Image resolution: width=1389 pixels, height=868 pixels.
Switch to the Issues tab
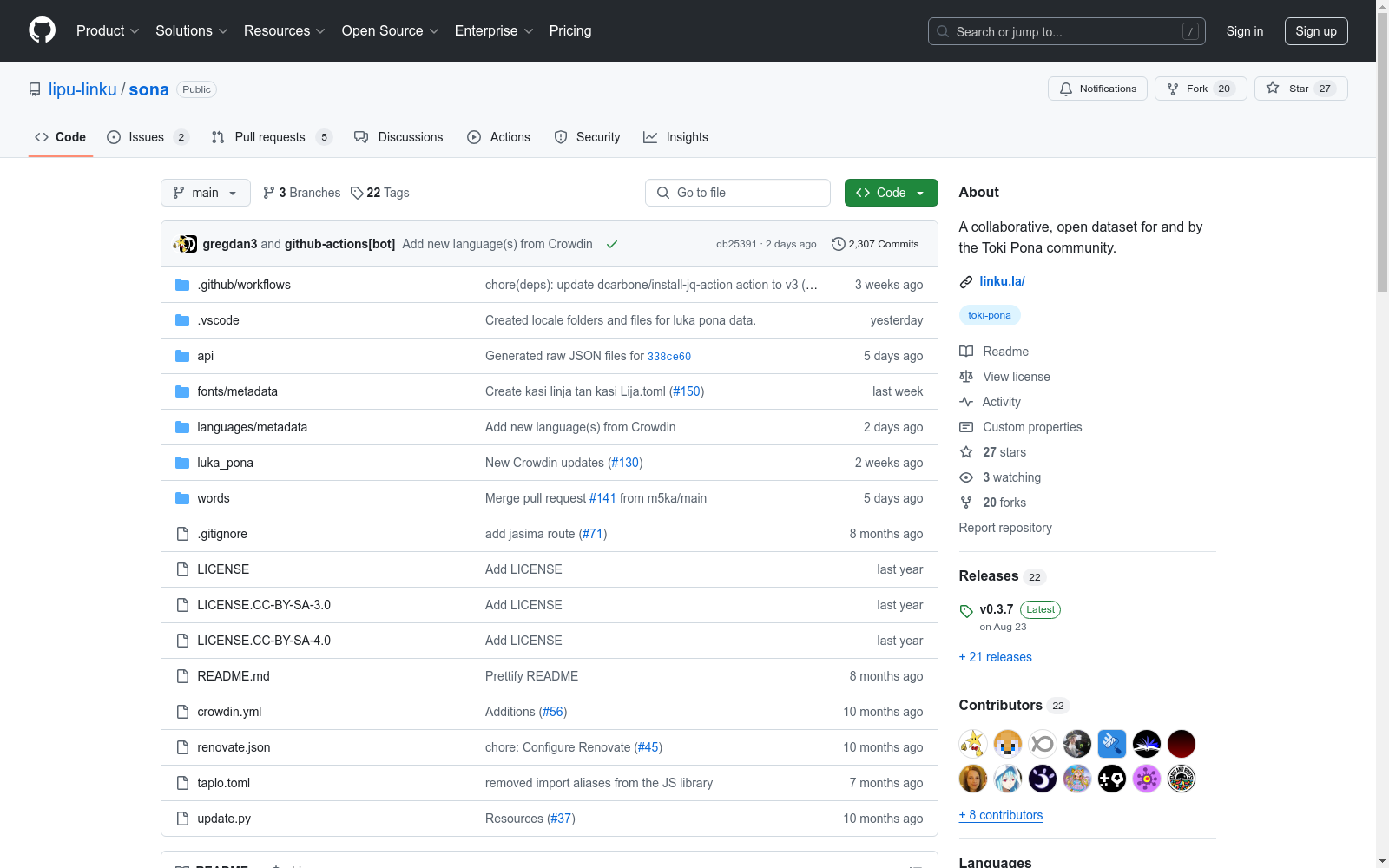click(x=148, y=137)
